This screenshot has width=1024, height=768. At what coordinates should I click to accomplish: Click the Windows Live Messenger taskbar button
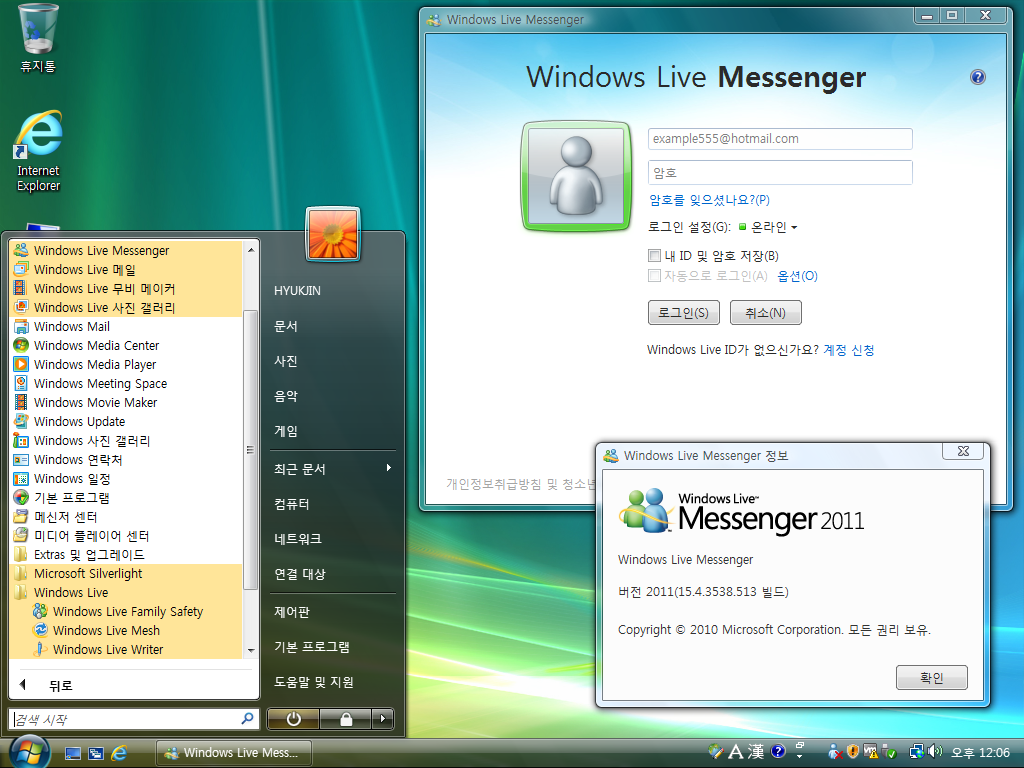234,753
